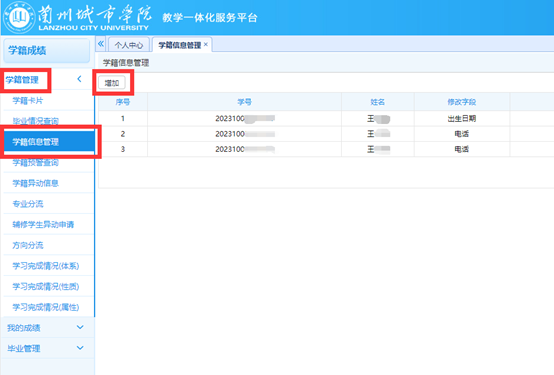Click the 毕业管理 section label
Viewport: 554px width, 375px height.
pyautogui.click(x=24, y=348)
